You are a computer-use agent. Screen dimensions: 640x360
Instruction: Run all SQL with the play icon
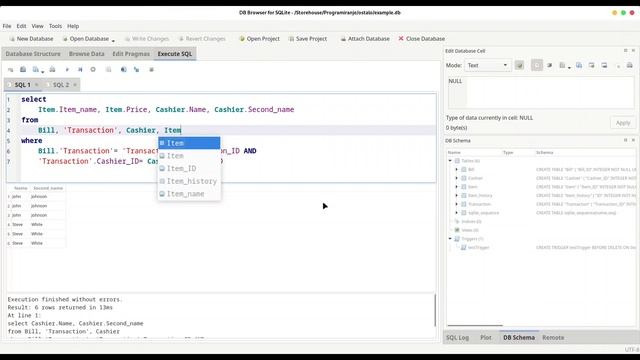click(x=67, y=70)
